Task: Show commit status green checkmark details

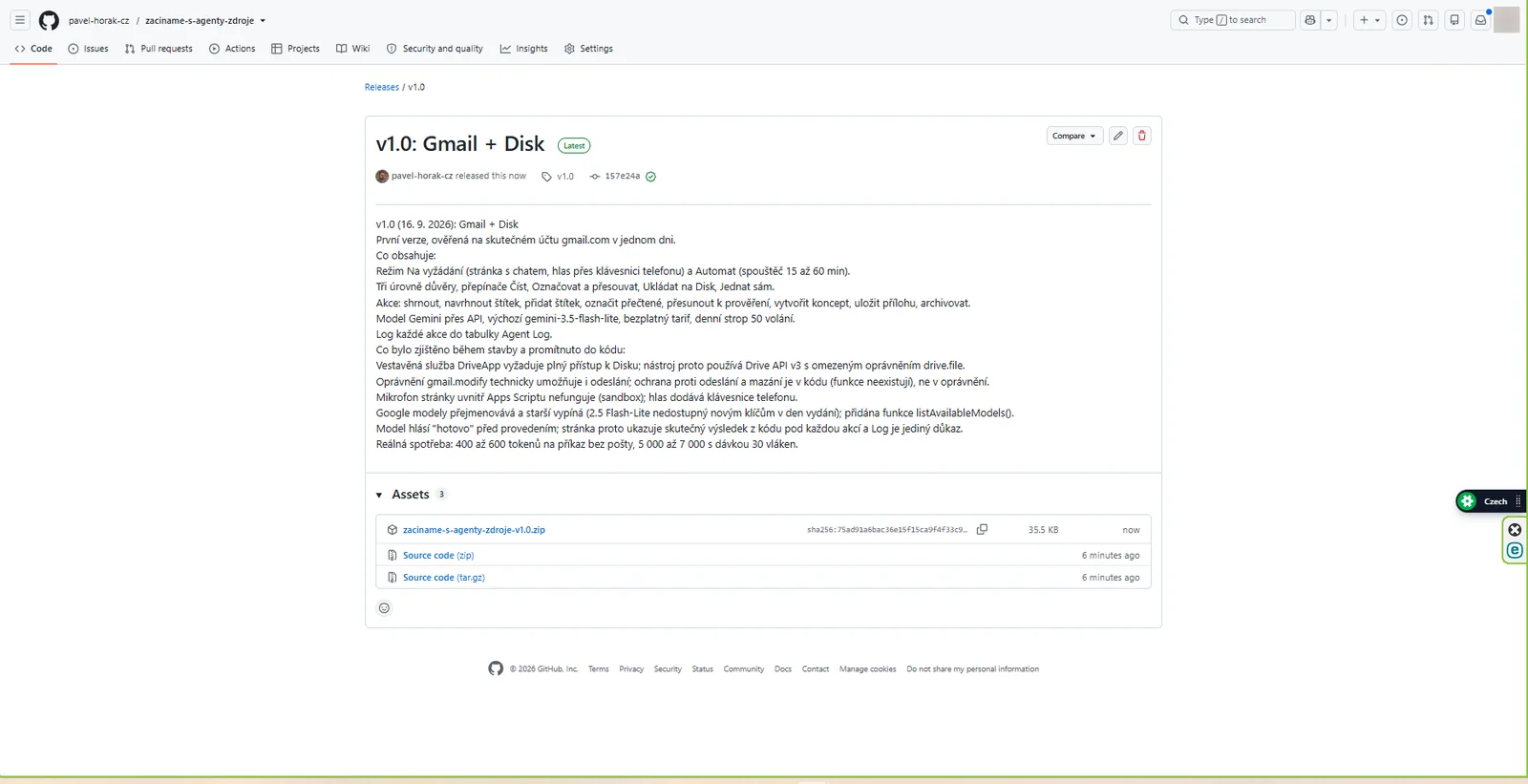Action: (650, 177)
